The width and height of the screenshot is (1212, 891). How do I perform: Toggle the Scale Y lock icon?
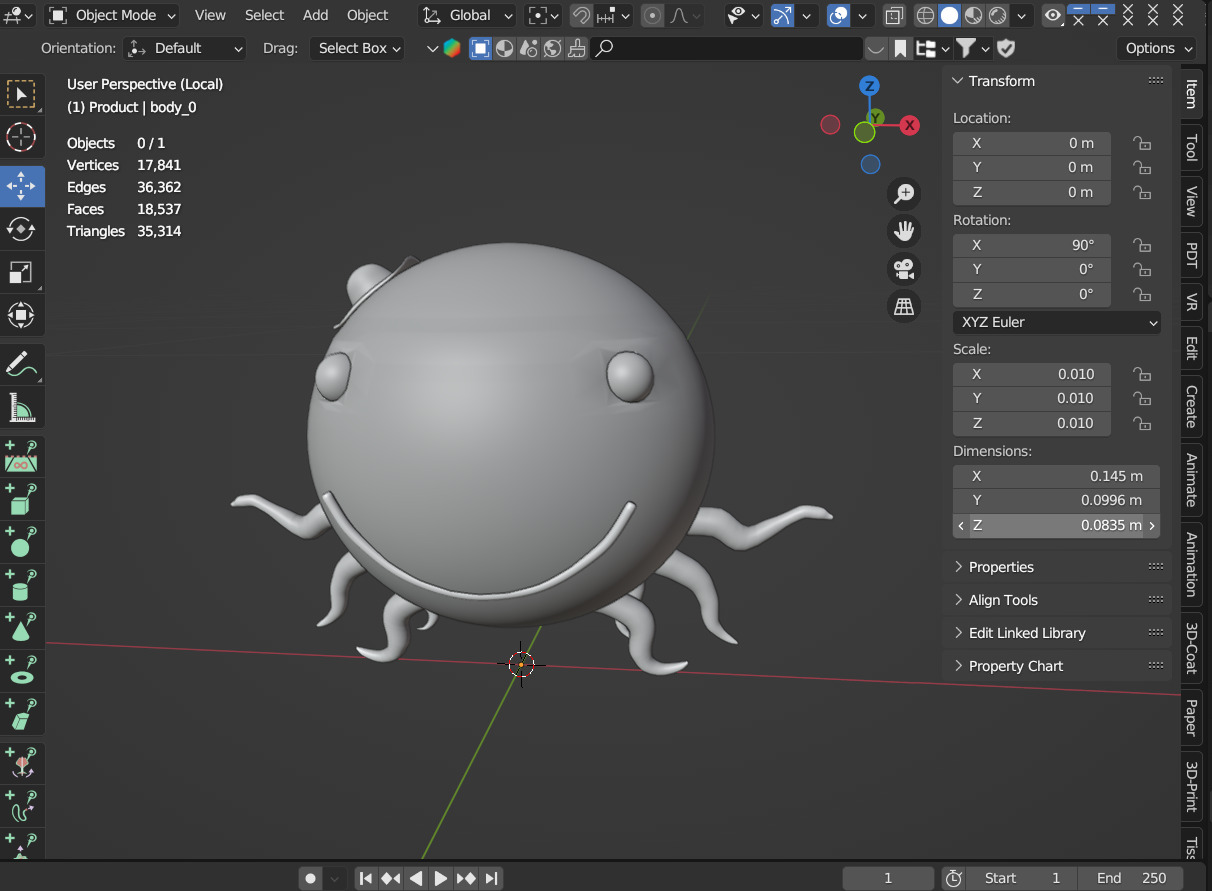[x=1141, y=398]
